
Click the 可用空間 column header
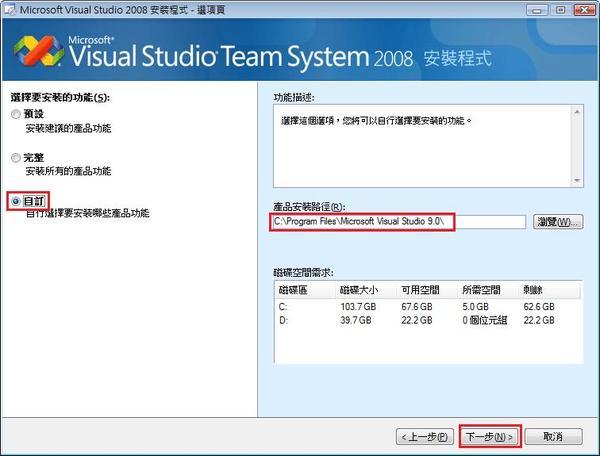click(x=427, y=290)
